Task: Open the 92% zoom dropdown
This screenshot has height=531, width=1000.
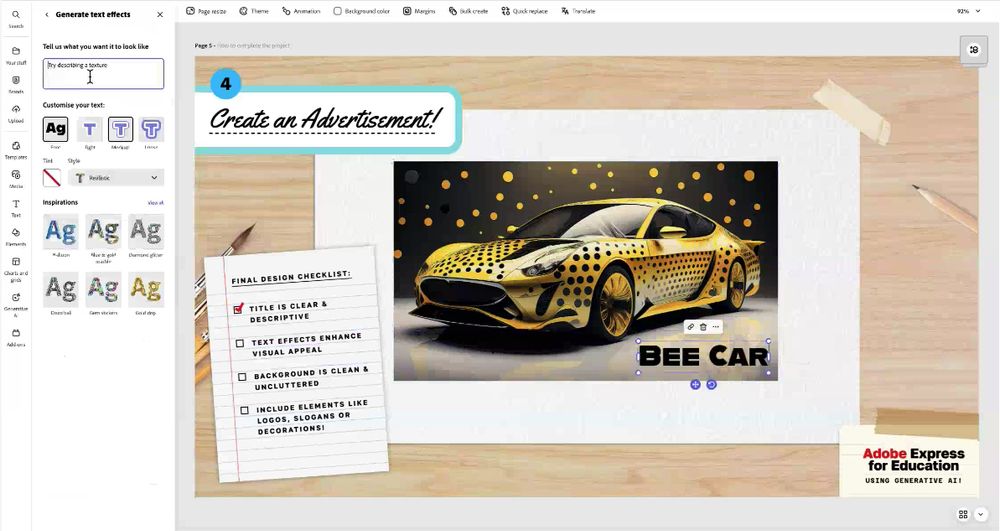Action: point(968,11)
